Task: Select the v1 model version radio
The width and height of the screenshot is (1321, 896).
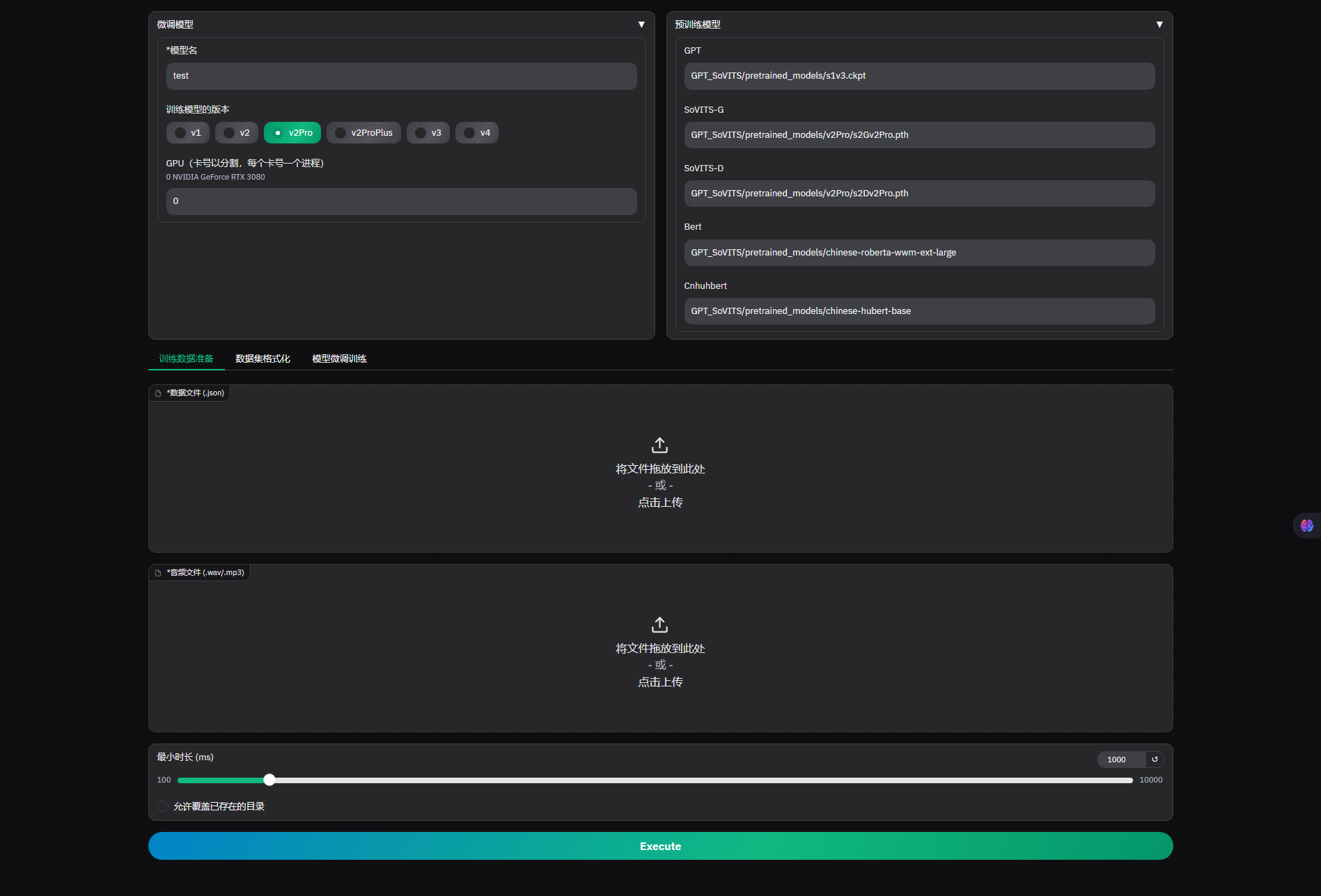Action: coord(180,133)
